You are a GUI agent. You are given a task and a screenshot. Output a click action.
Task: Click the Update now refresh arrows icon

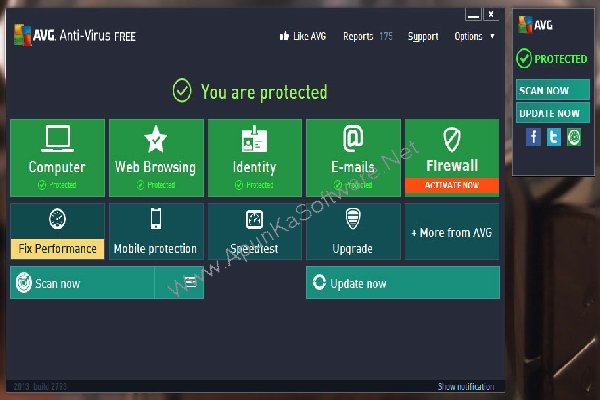(x=319, y=282)
